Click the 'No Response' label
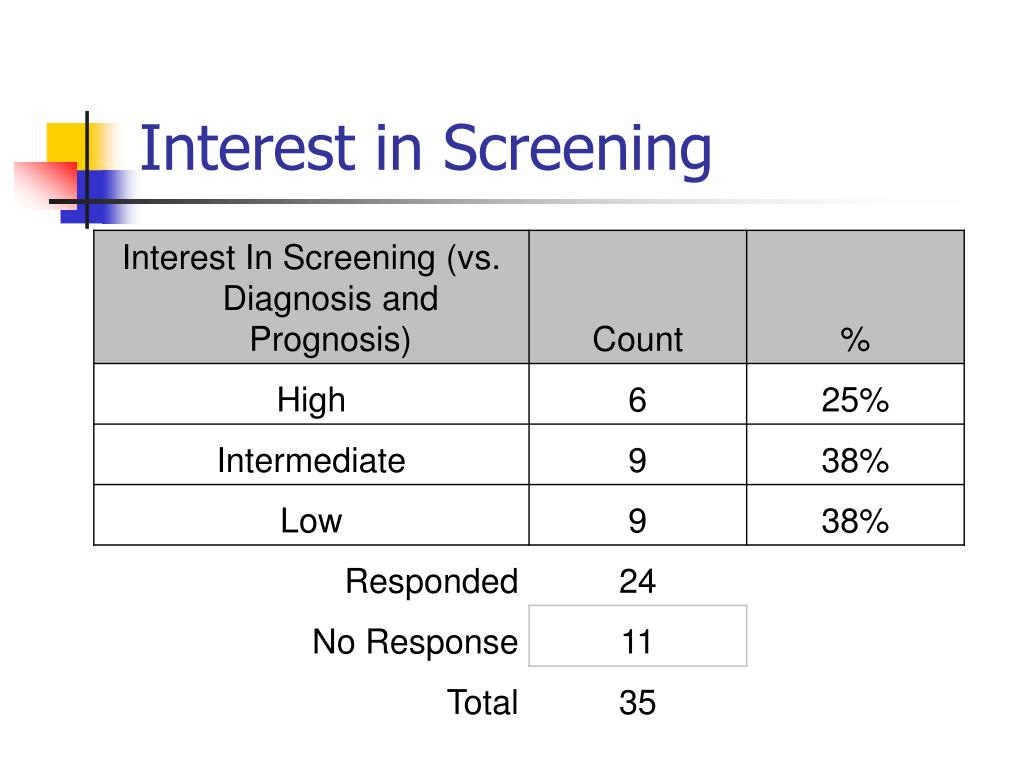Image resolution: width=1024 pixels, height=768 pixels. coord(415,642)
